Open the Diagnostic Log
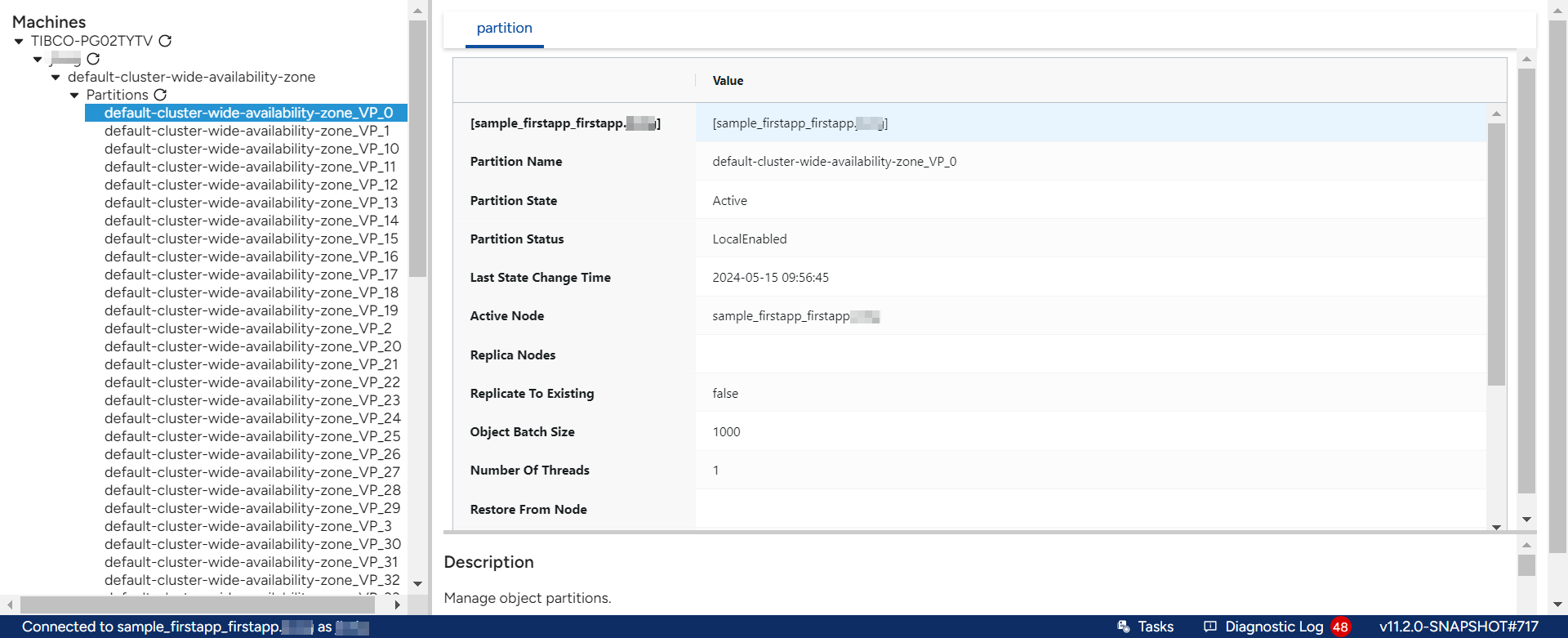 tap(1273, 627)
